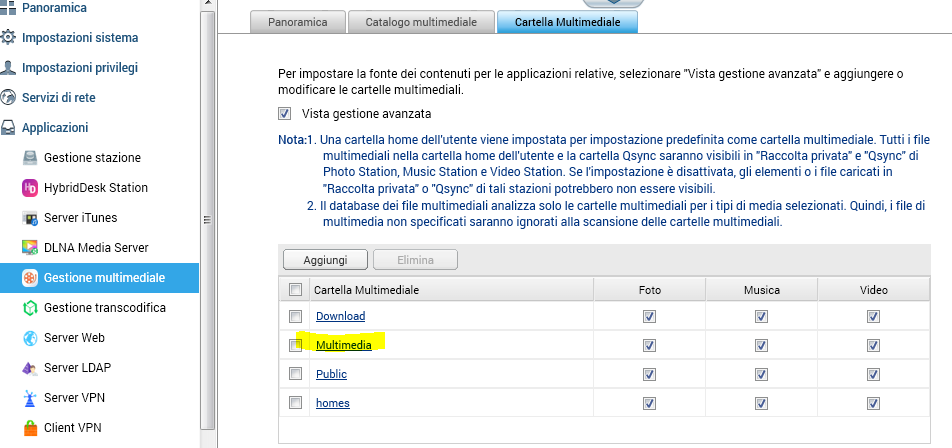Tick the row checkbox for Multimedia folder
The width and height of the screenshot is (952, 448).
coord(295,345)
